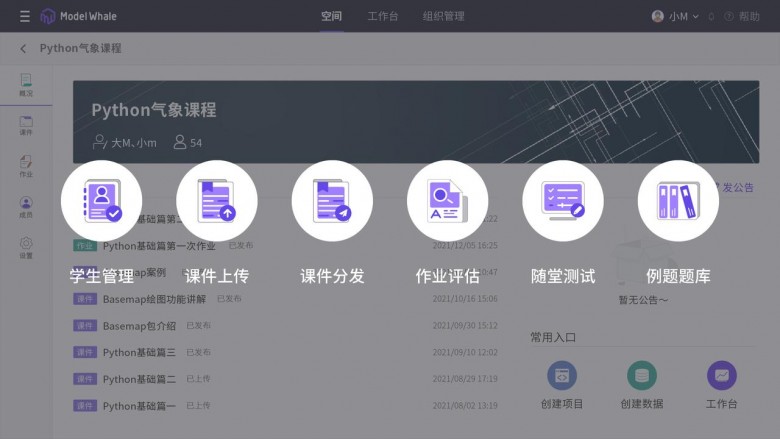This screenshot has width=780, height=439.
Task: Click the 常用入口 heading
Action: [553, 337]
